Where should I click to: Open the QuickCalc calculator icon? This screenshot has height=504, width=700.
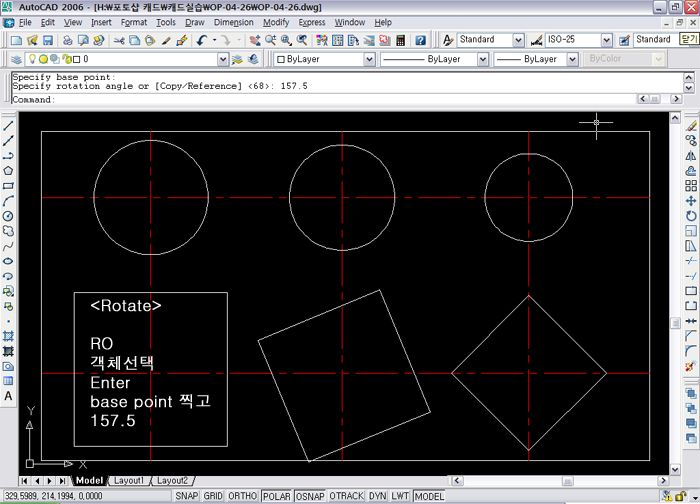point(400,40)
